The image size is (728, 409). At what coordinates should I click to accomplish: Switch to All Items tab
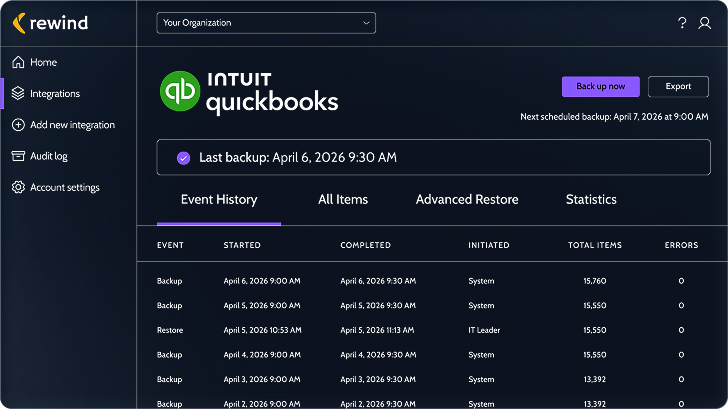(x=343, y=200)
